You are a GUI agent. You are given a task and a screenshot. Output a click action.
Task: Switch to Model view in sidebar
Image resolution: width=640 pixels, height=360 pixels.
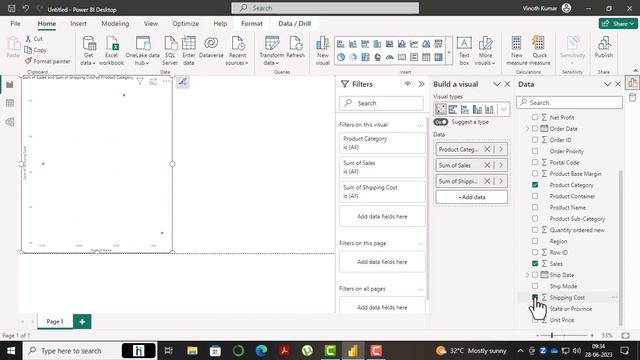(10, 122)
